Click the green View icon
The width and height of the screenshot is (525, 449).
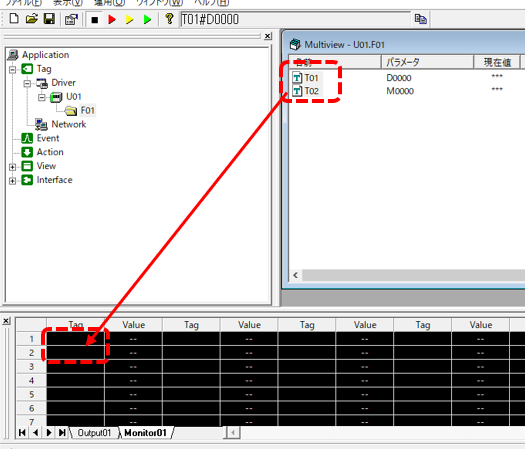coord(27,166)
